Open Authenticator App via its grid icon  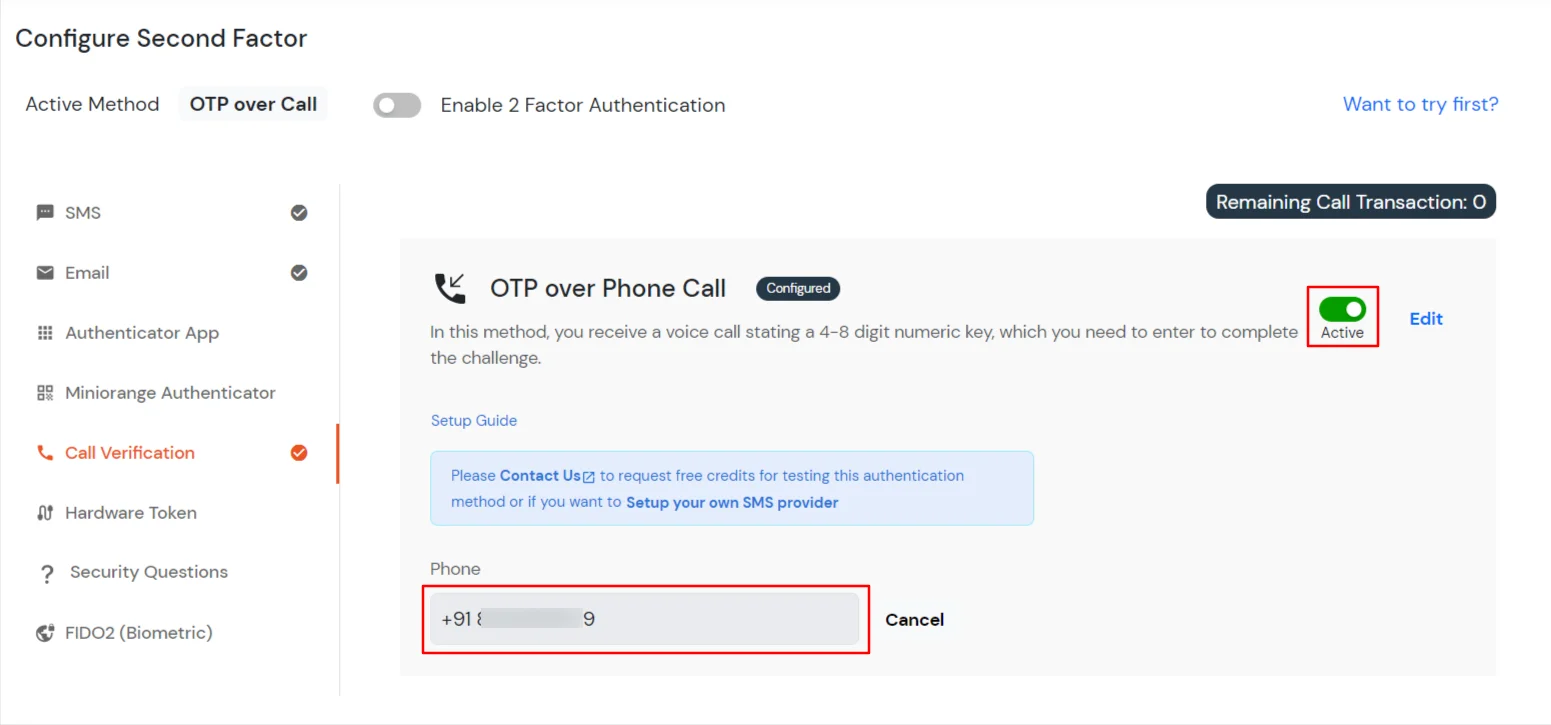click(44, 332)
